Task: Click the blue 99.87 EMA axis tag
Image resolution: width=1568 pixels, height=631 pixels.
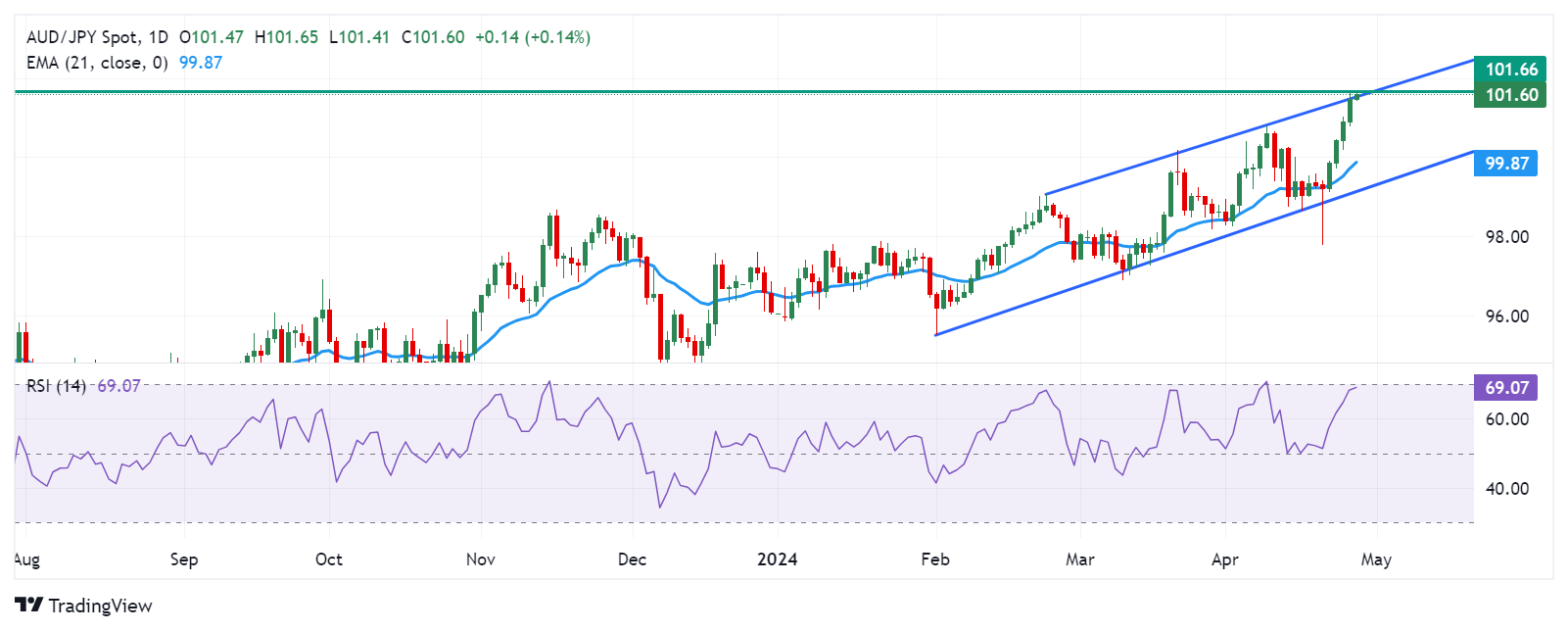Action: pos(1506,164)
